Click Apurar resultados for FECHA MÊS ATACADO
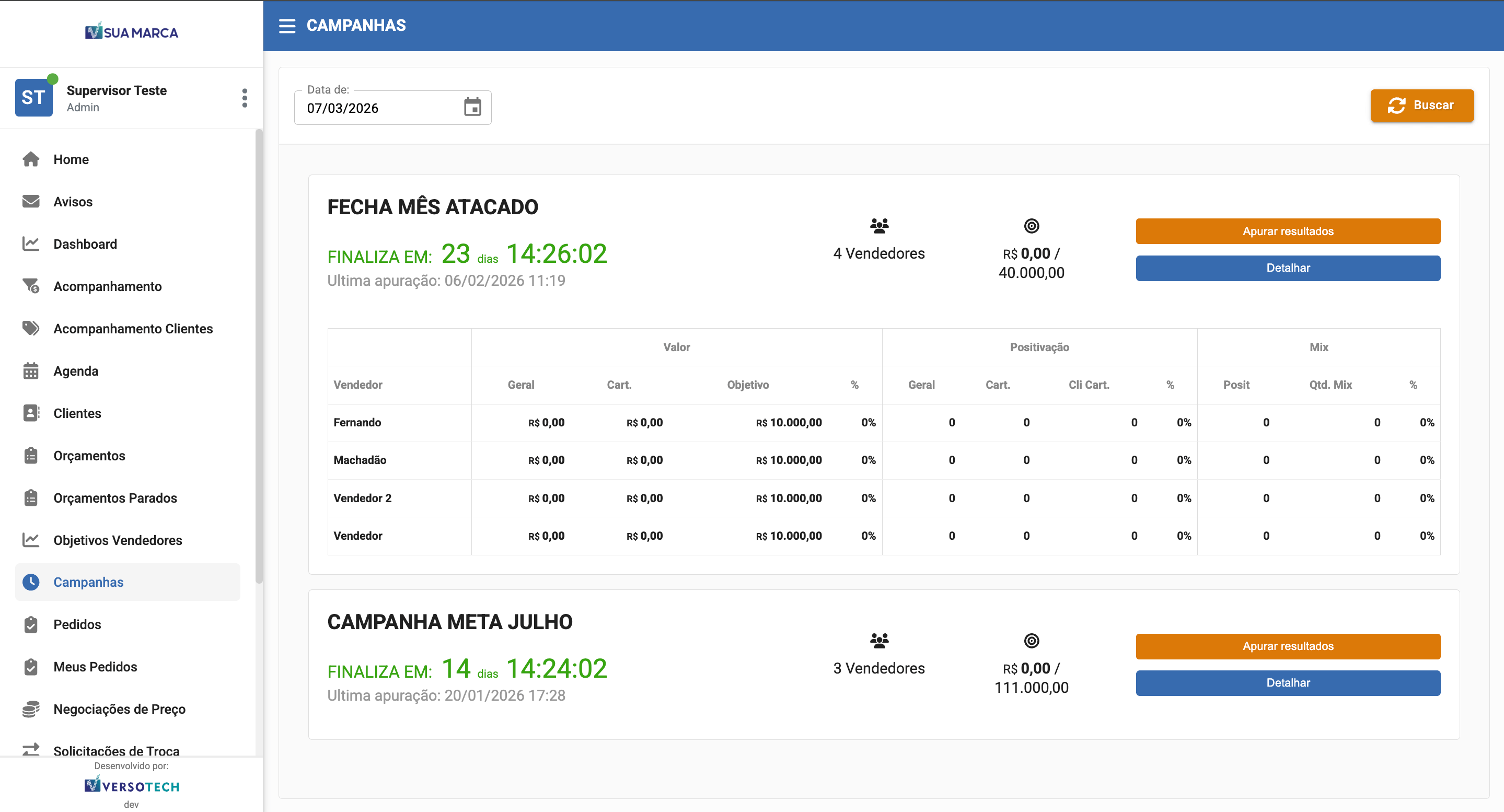 click(x=1288, y=230)
